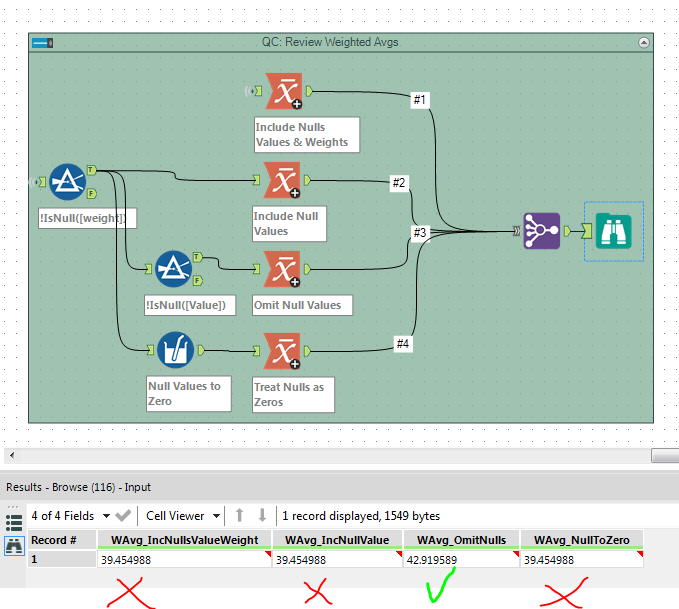Click the Results - Browse (116) - Input header
This screenshot has height=609, width=679.
78,487
